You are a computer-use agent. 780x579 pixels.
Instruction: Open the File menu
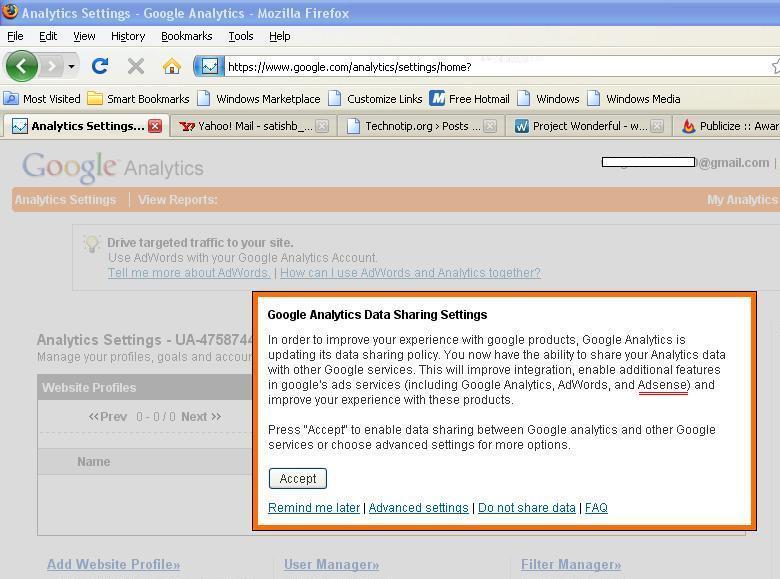15,36
